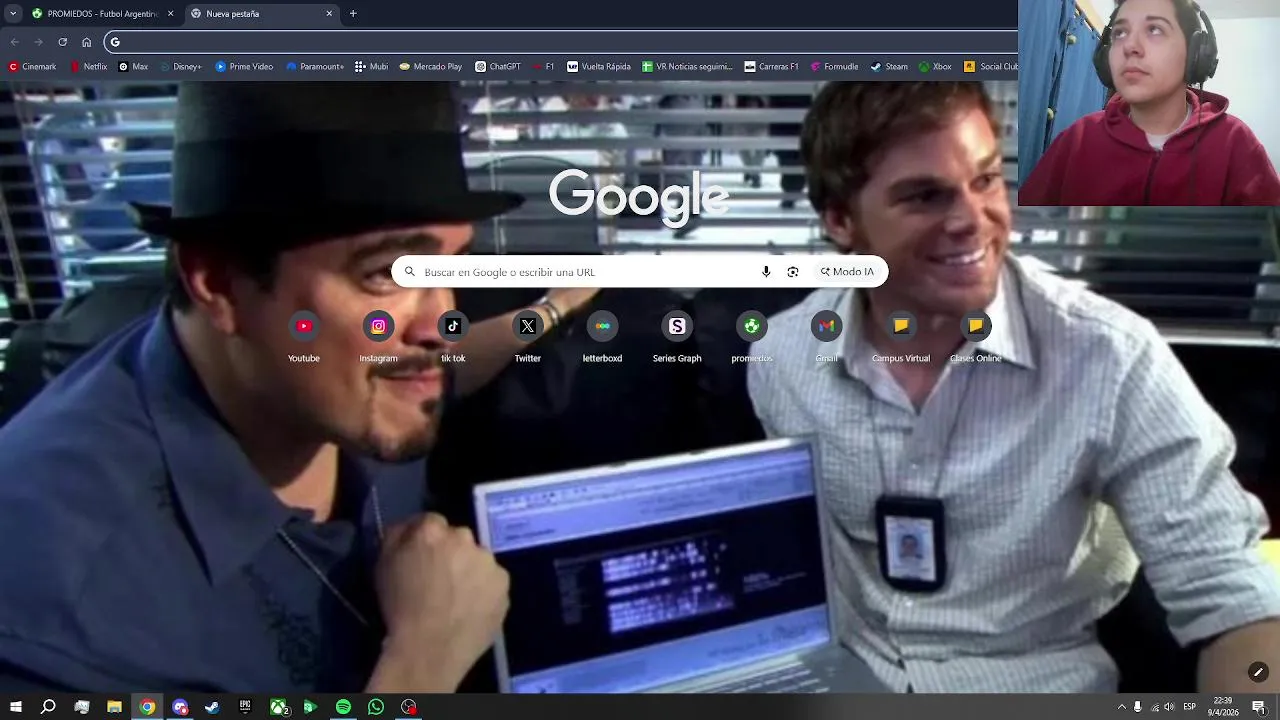This screenshot has width=1280, height=720.
Task: Open Steam from the taskbar
Action: [x=212, y=707]
